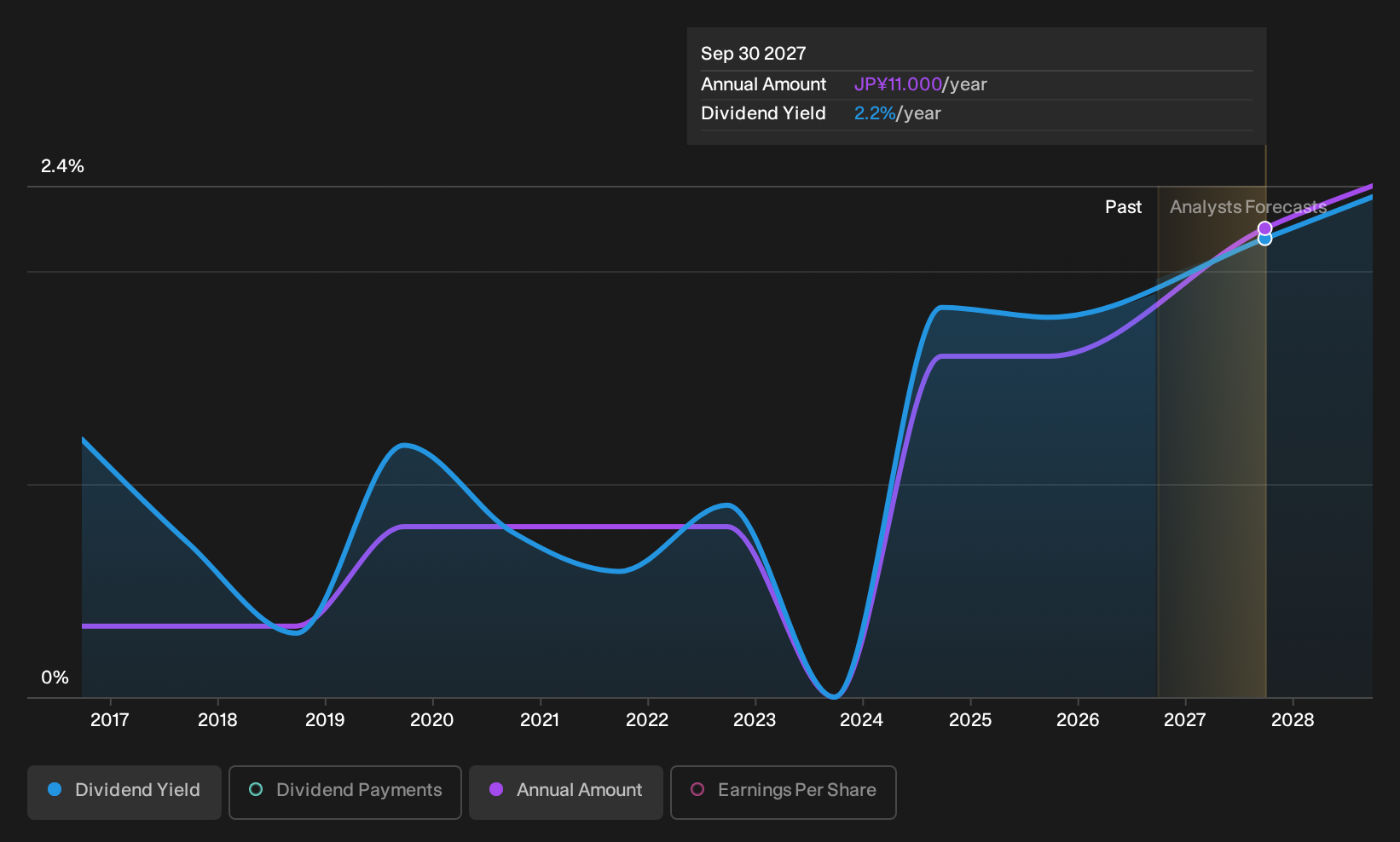
Task: Click the 2018 x-axis label
Action: point(217,720)
